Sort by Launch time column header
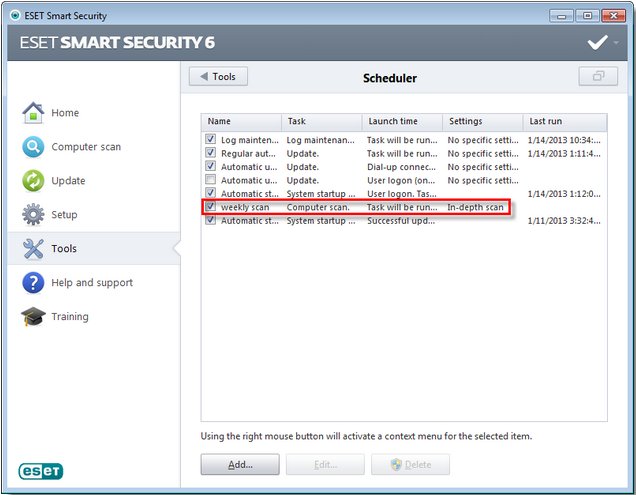 click(402, 121)
